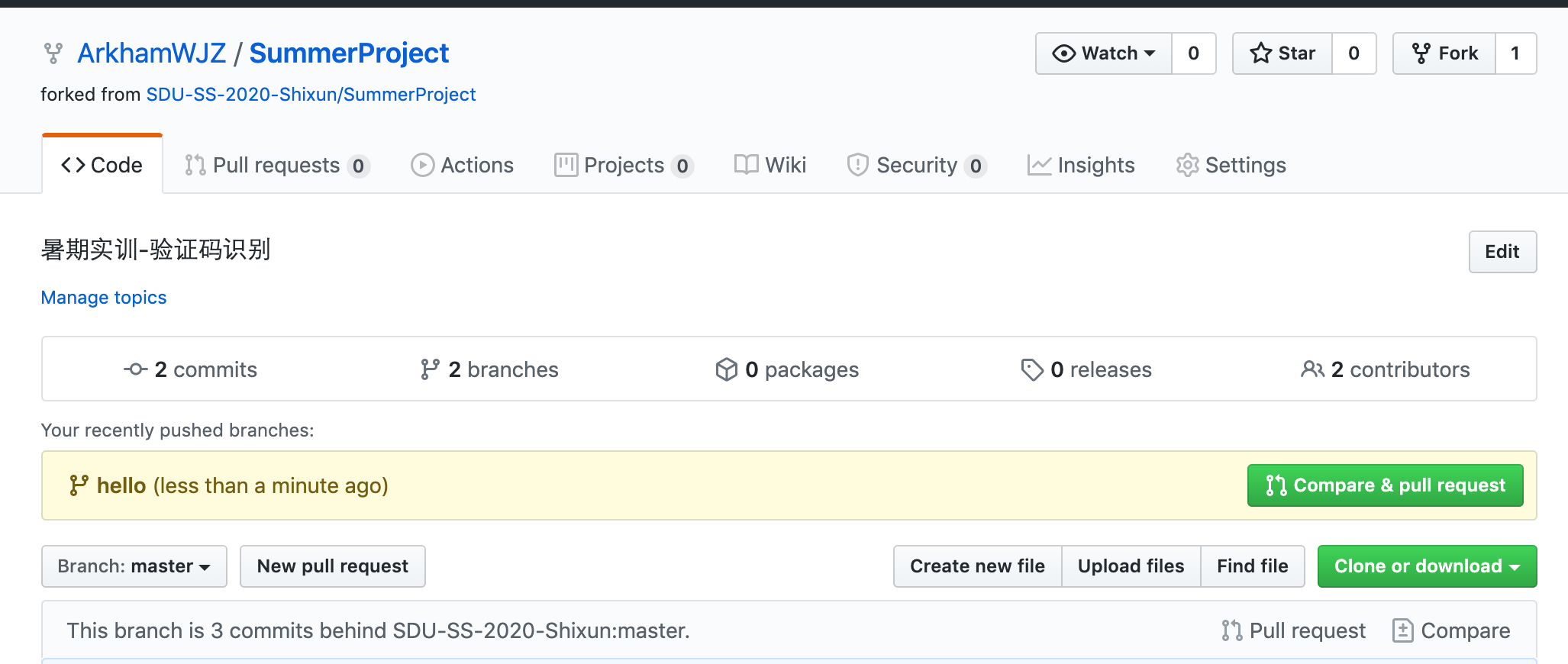View the 0 releases page
This screenshot has height=664, width=1568.
[1086, 369]
